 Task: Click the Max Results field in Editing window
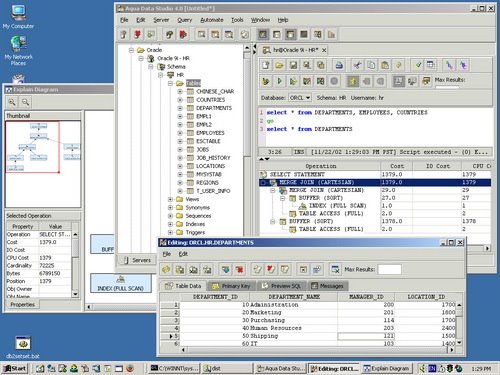pos(389,269)
